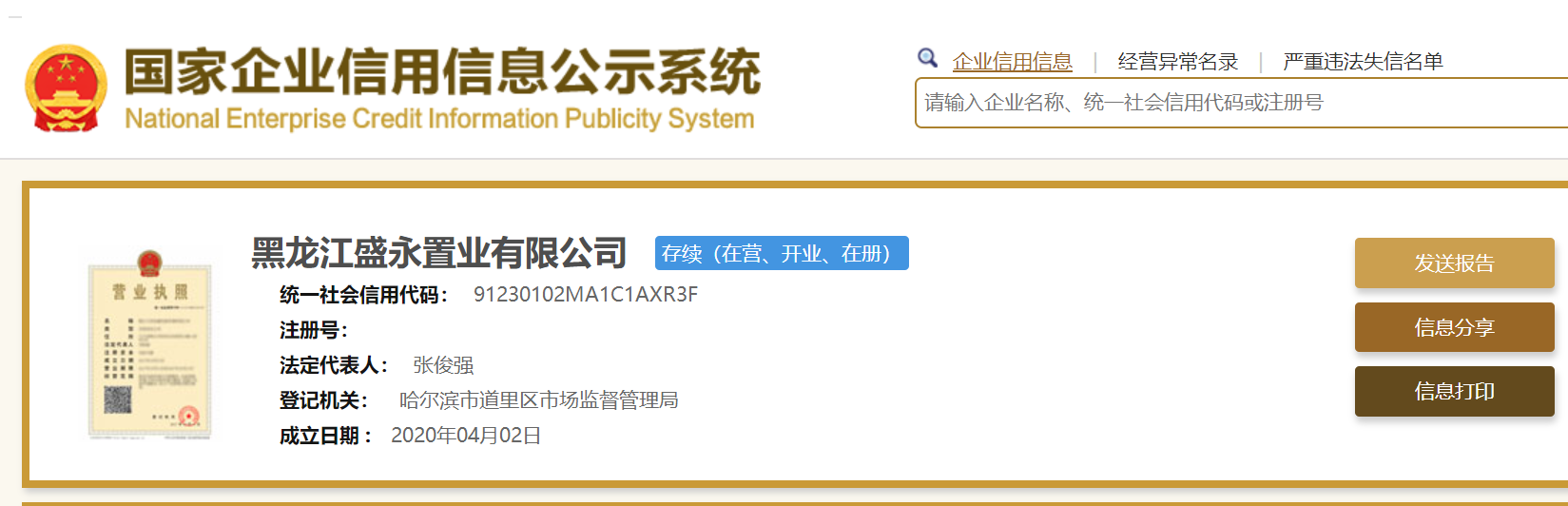This screenshot has width=1568, height=506.
Task: Switch to 经营异常名录 tab
Action: pyautogui.click(x=1178, y=62)
